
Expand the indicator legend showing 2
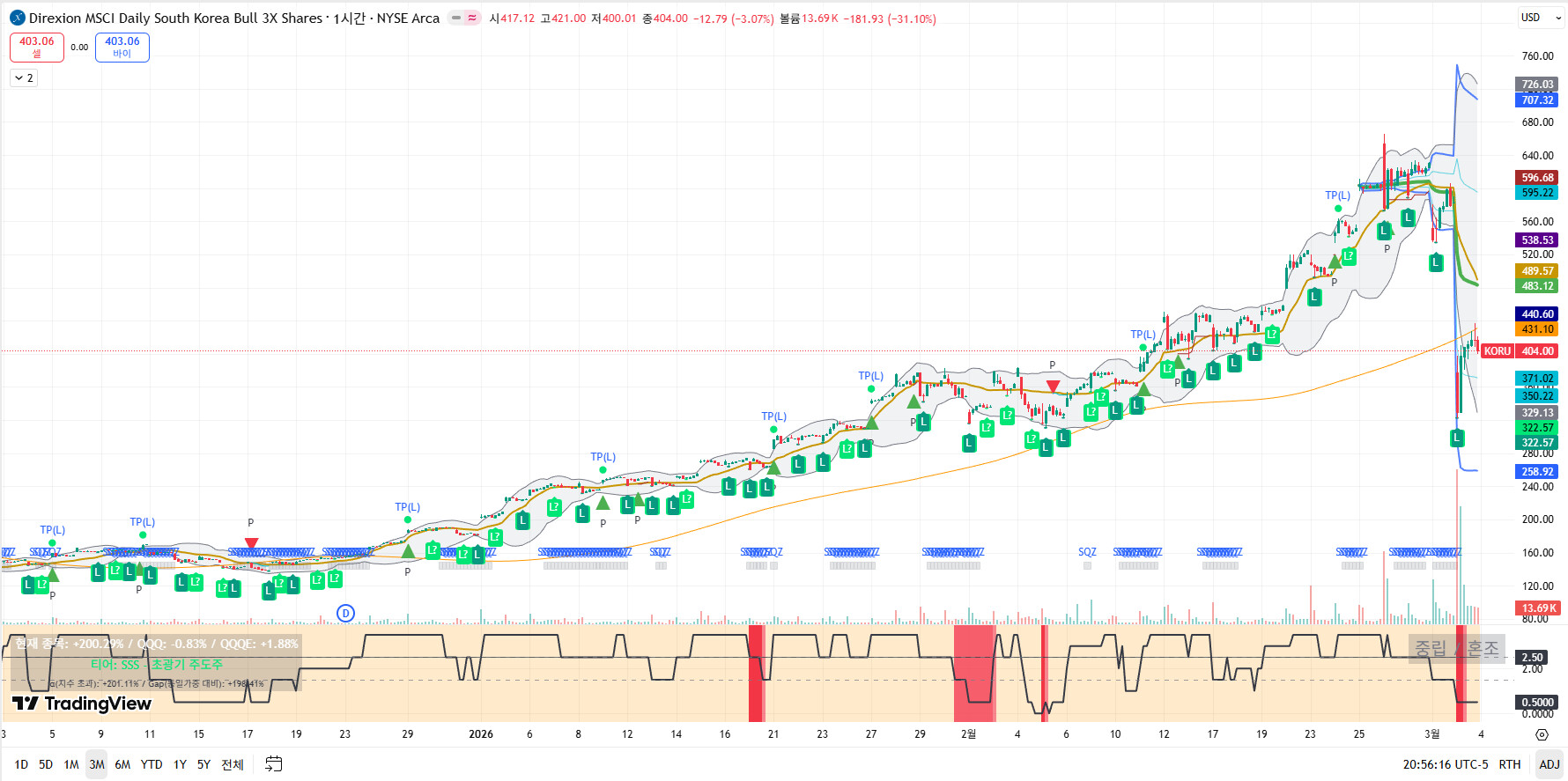pos(24,78)
